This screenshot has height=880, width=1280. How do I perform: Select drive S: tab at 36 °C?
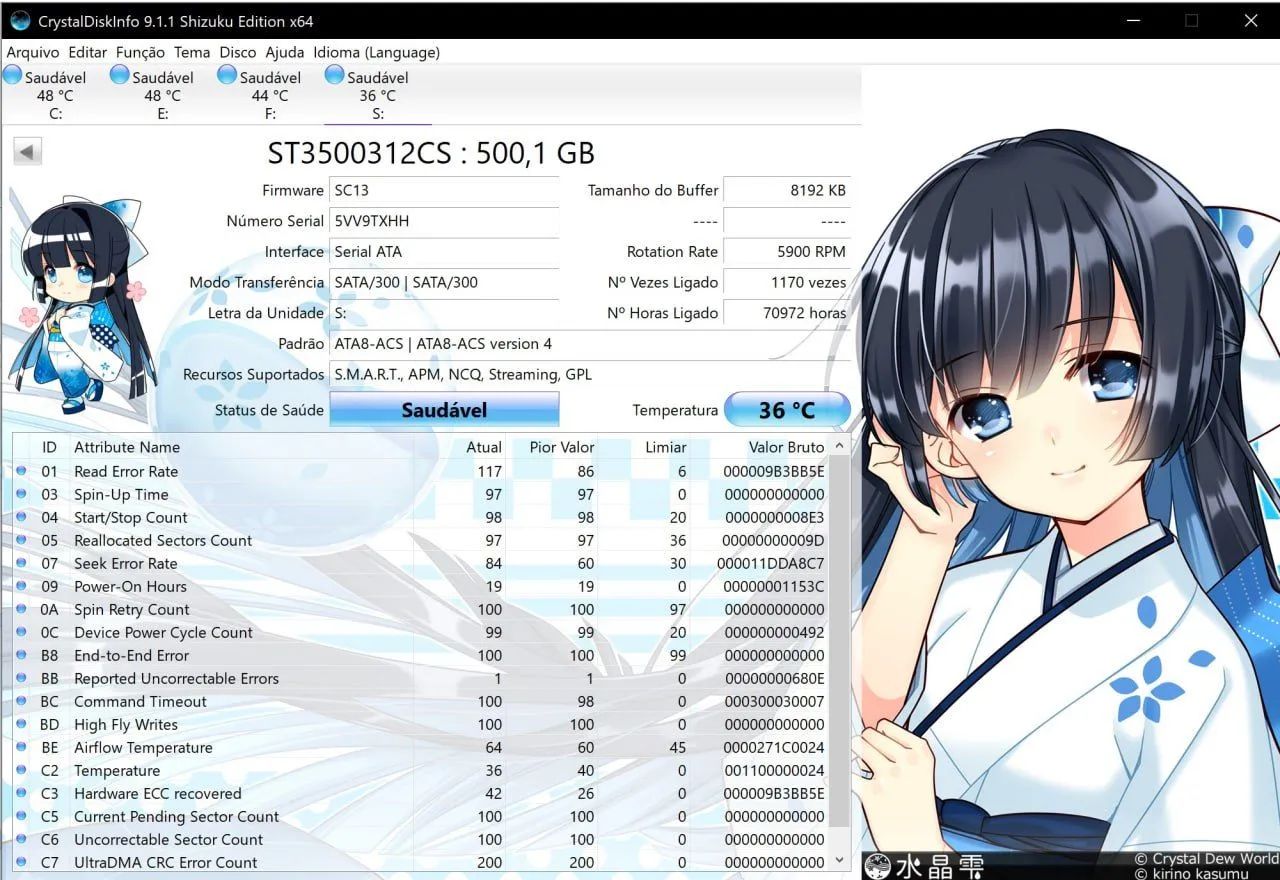pos(377,95)
